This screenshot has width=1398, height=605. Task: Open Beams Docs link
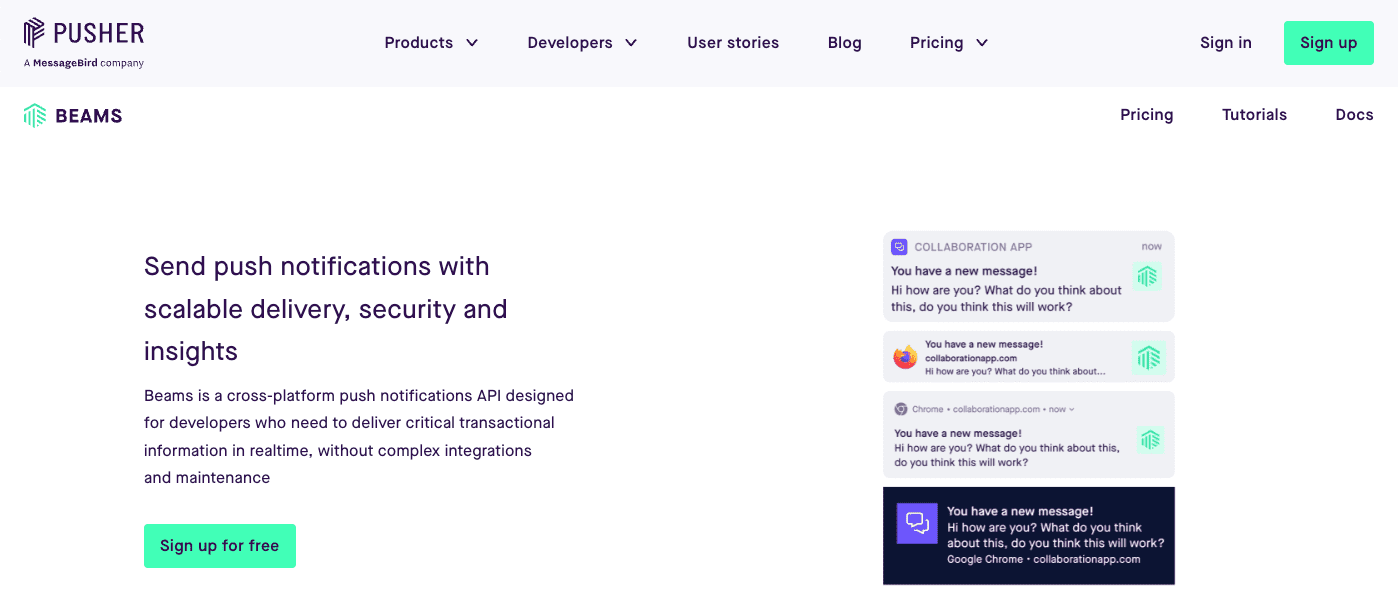point(1354,115)
